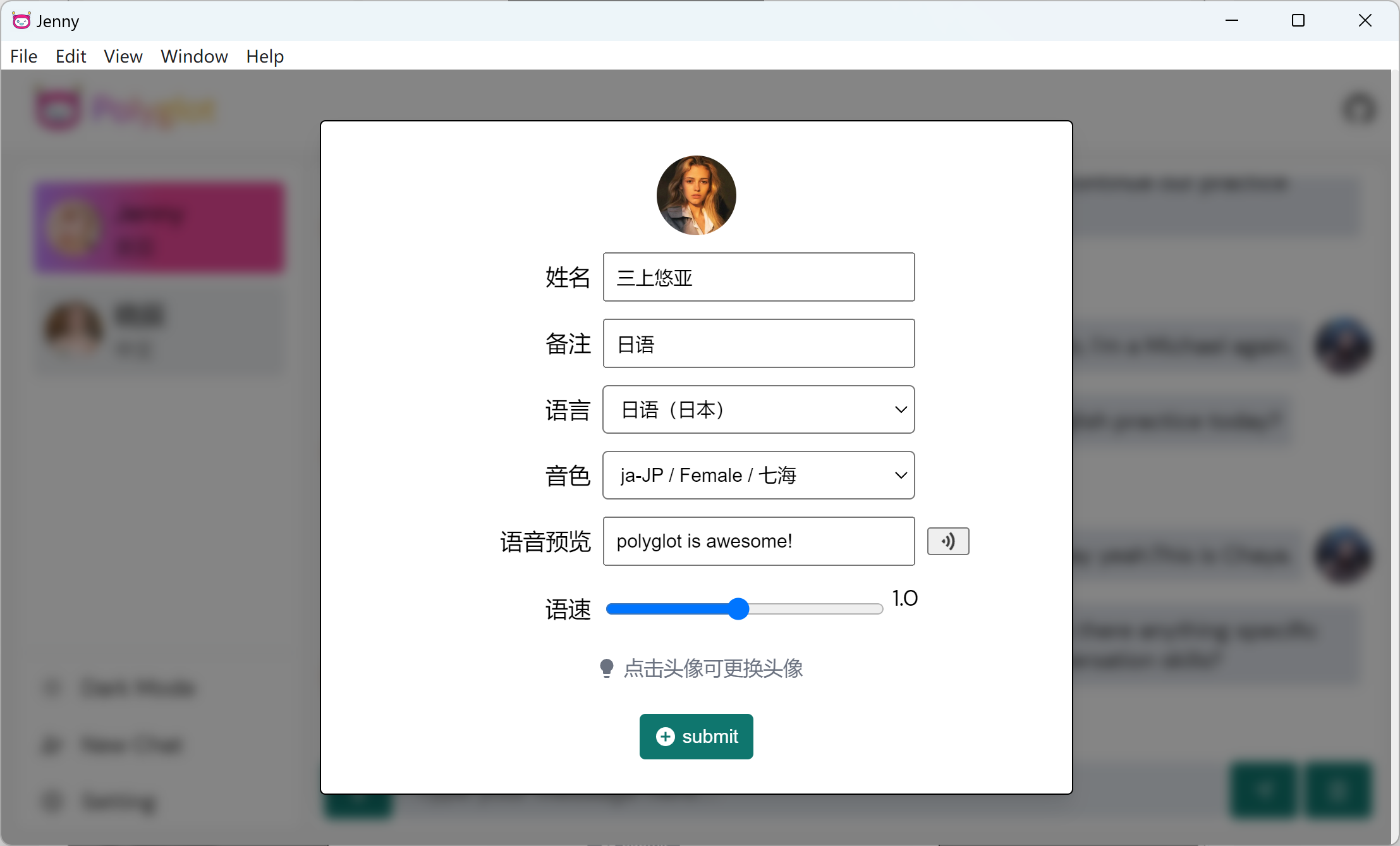Click the avatar to change the profile picture
This screenshot has width=1400, height=846.
(696, 195)
